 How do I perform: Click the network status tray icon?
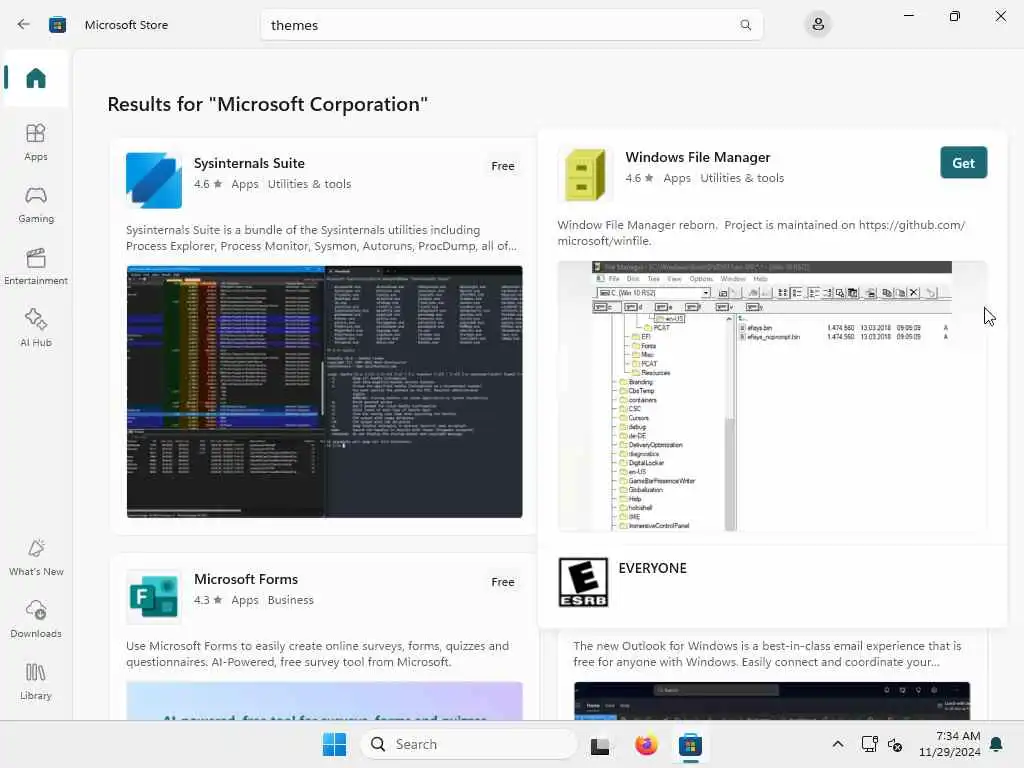[869, 744]
